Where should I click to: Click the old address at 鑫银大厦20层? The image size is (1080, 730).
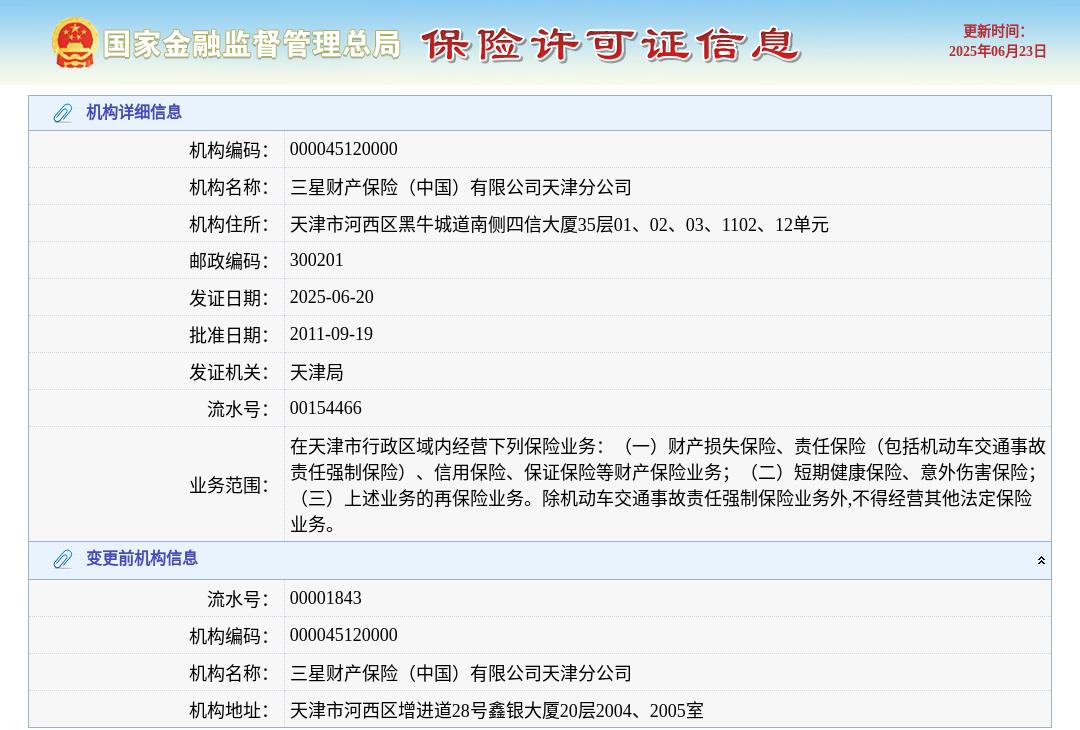coord(497,711)
